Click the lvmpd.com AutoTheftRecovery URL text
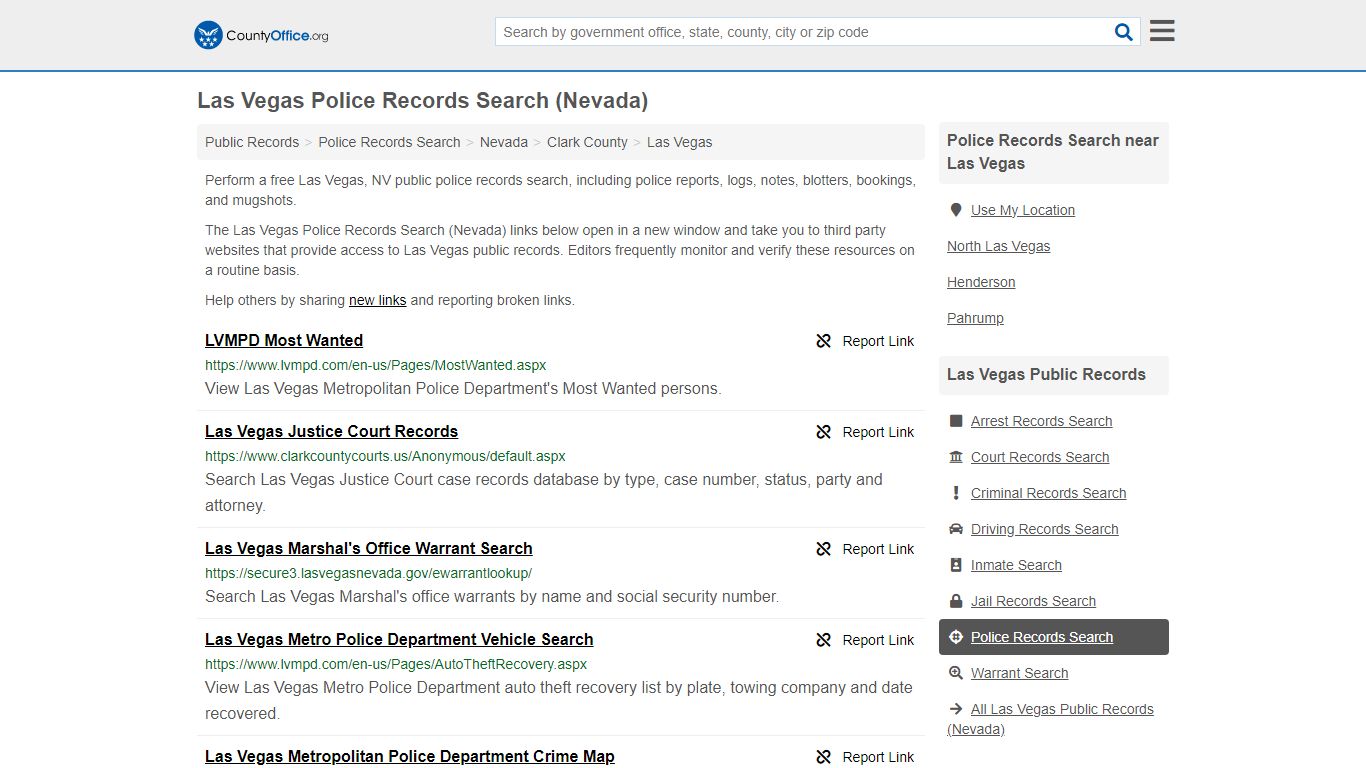 (396, 664)
